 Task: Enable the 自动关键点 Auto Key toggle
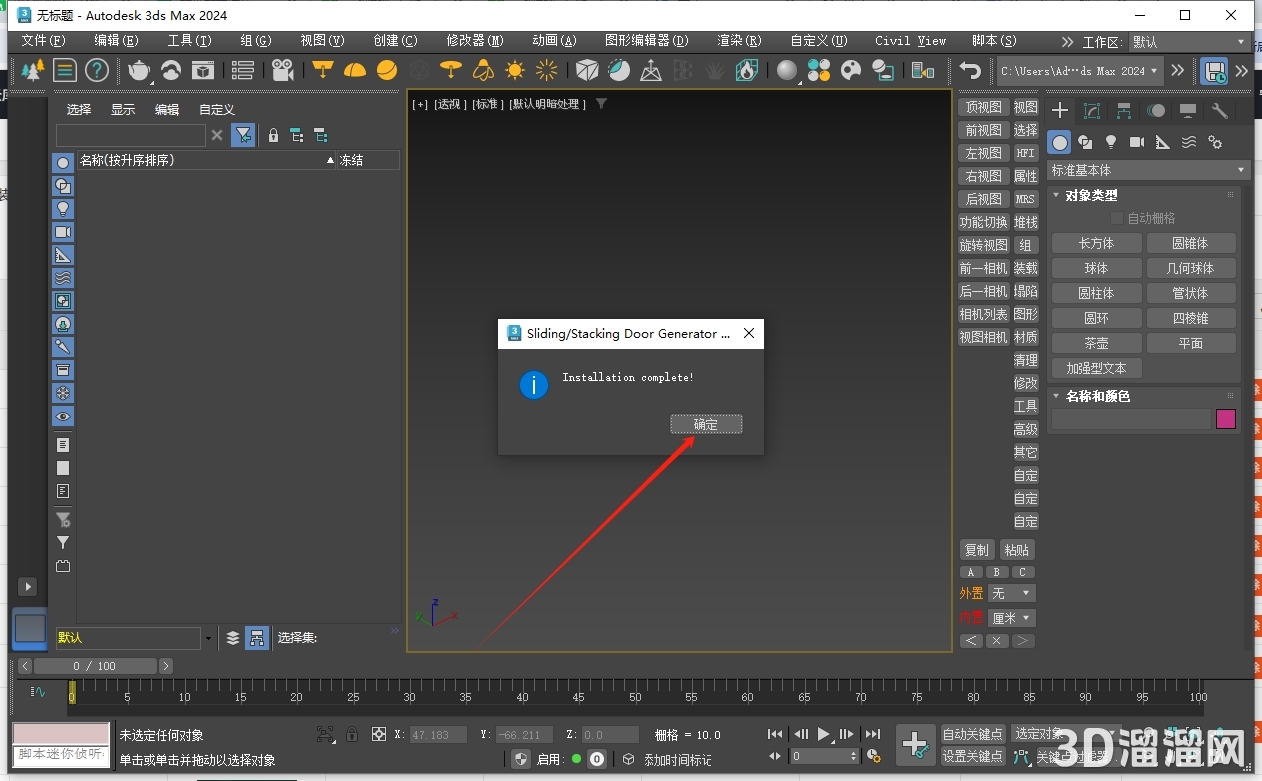(x=971, y=733)
